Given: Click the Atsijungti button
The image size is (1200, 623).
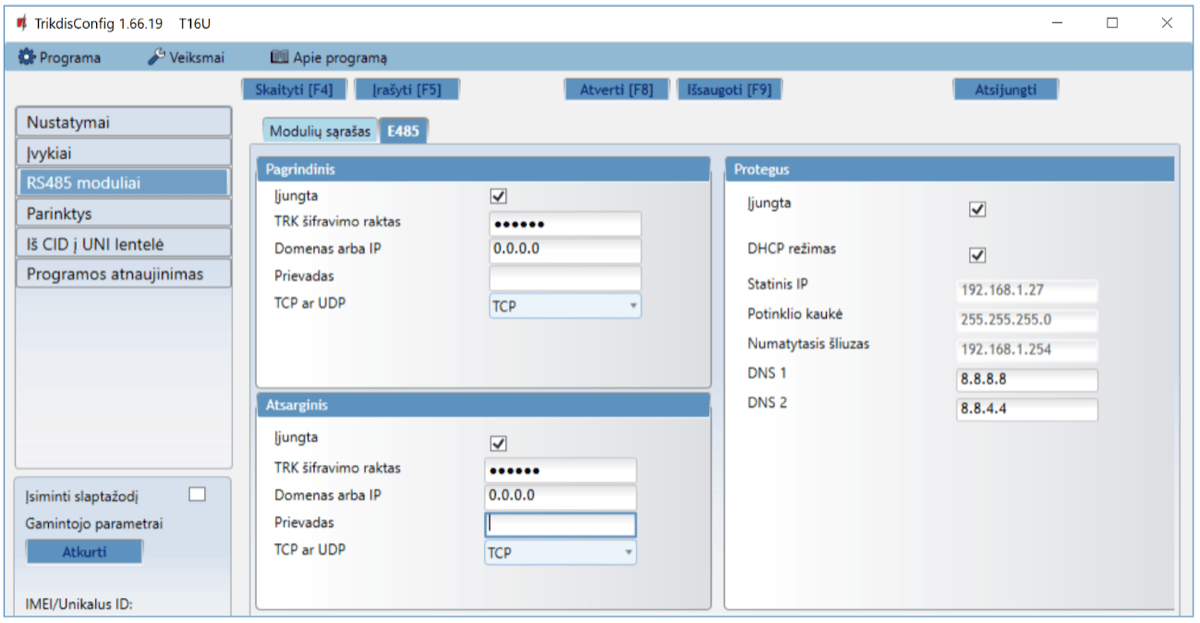Looking at the screenshot, I should click(1005, 89).
